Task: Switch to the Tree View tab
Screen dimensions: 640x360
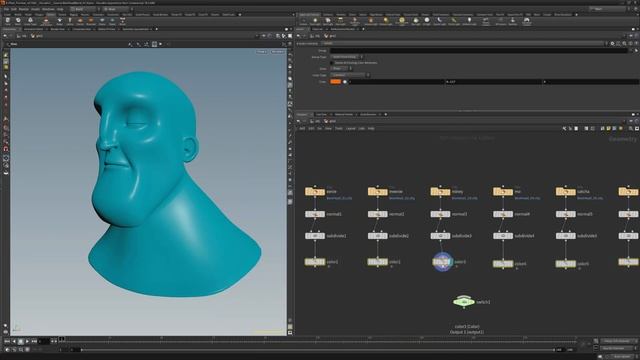Action: [322, 114]
